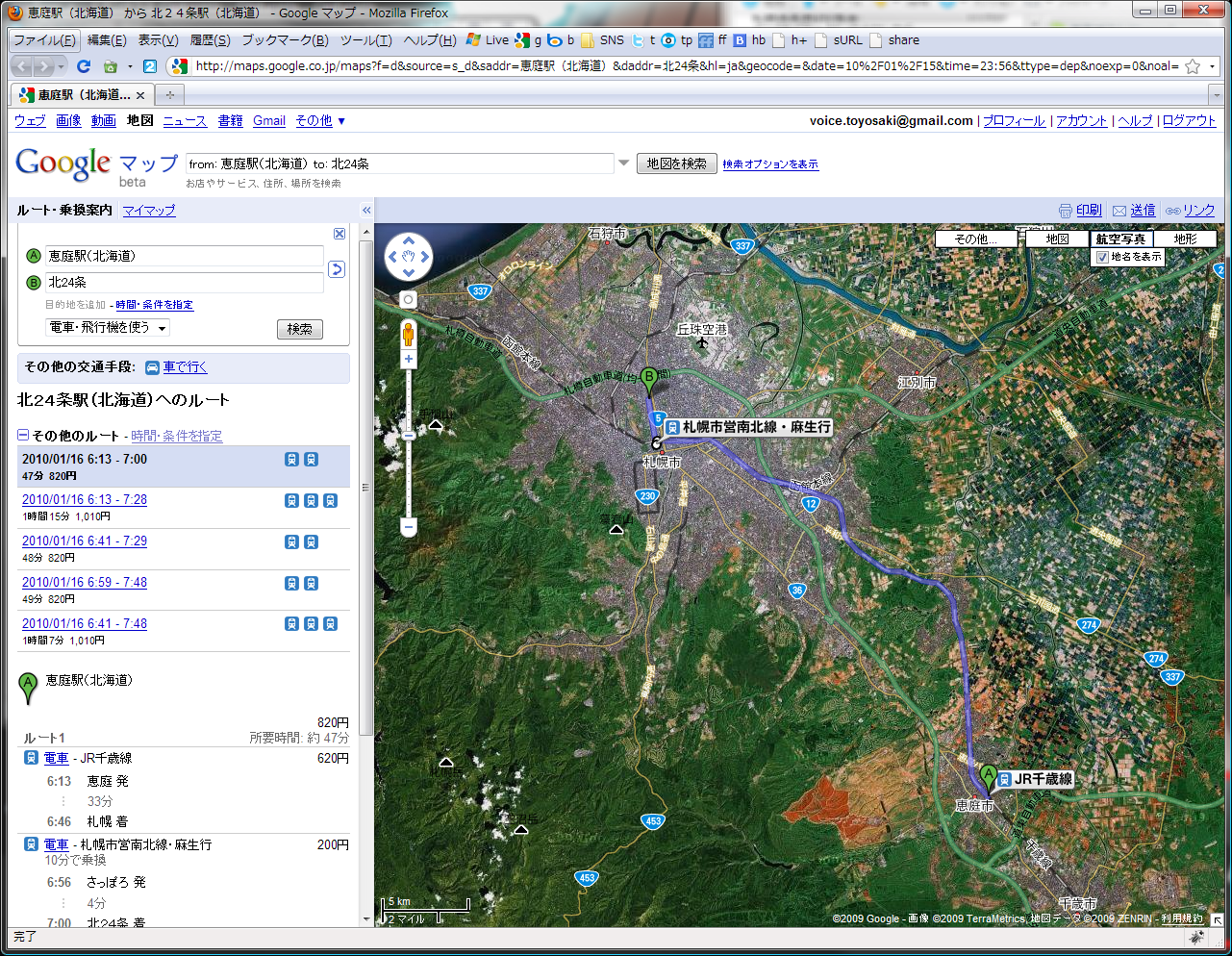Go forward with the browser forward arrow
This screenshot has height=956, width=1232.
(x=43, y=66)
